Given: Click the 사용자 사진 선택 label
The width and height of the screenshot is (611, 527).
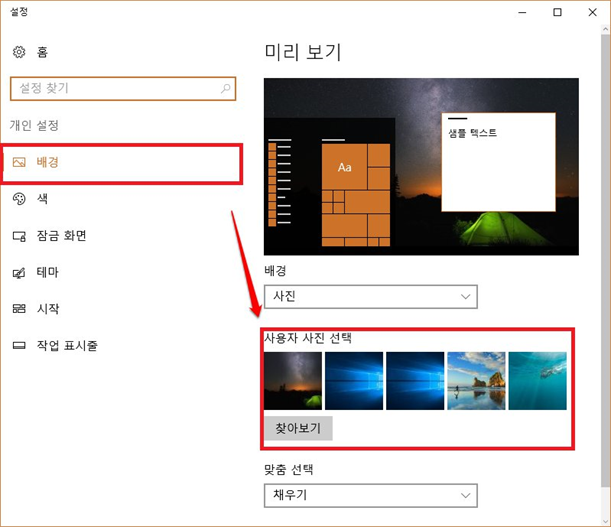Looking at the screenshot, I should click(x=308, y=338).
